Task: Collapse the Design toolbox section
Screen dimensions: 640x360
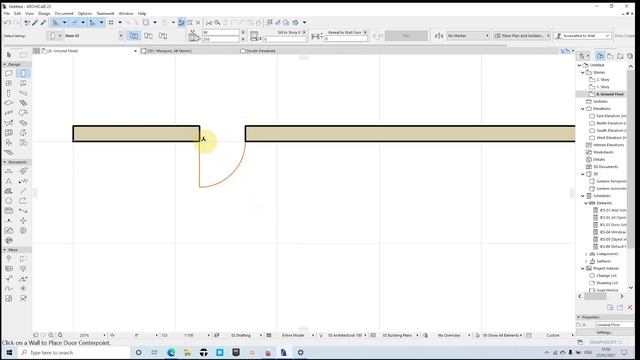Action: tap(5, 64)
